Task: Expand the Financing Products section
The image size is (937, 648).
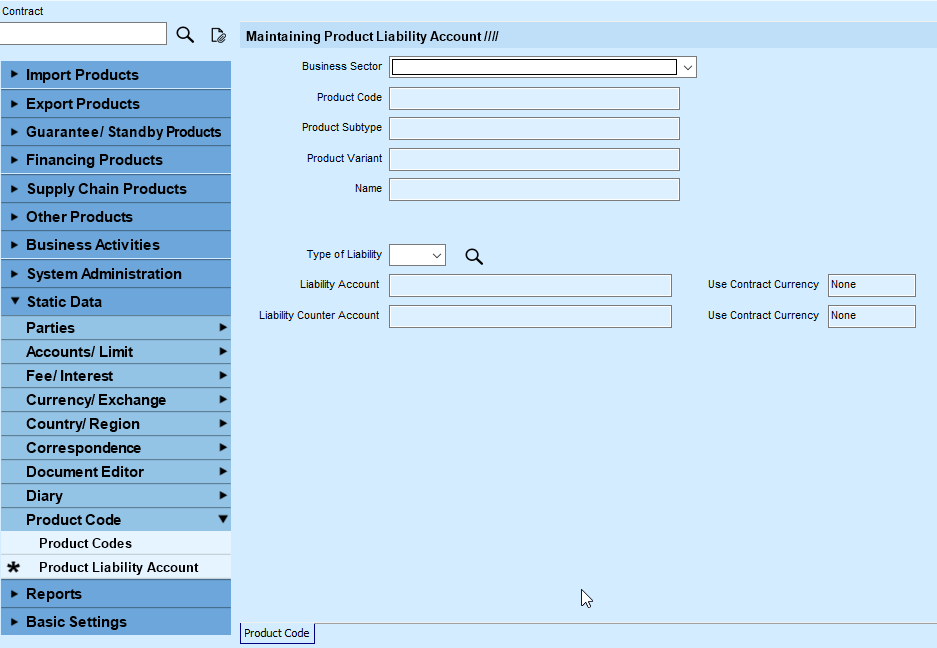Action: pos(116,160)
